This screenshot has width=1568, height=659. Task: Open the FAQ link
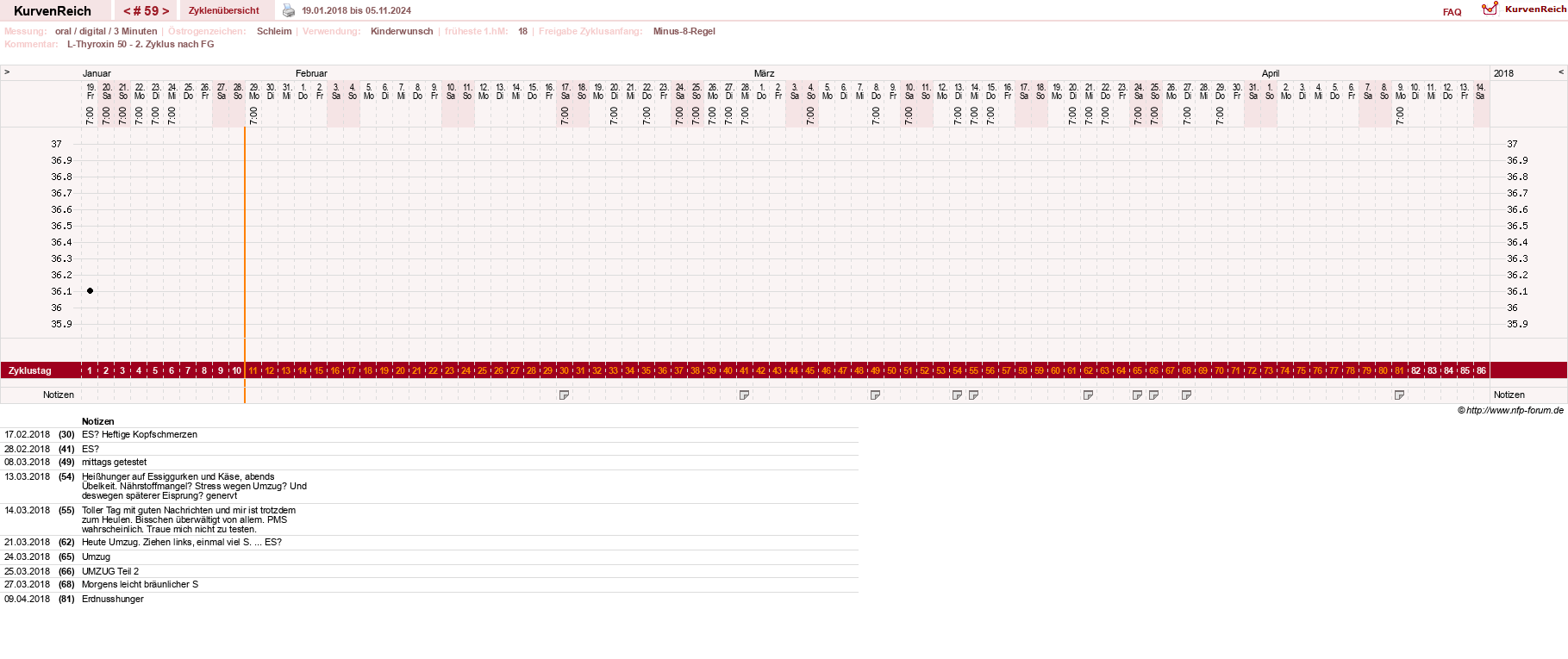[1452, 12]
